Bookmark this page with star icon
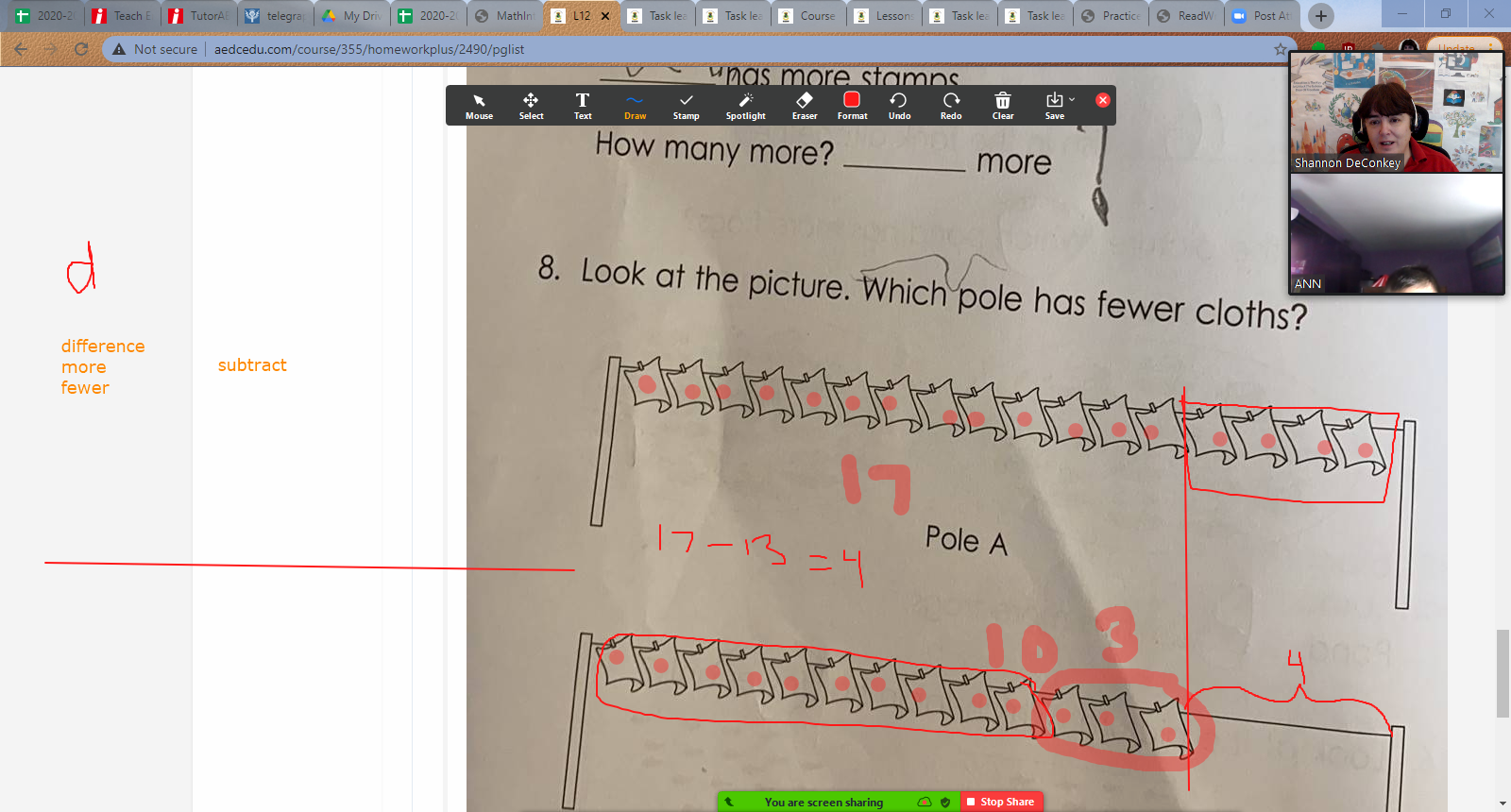The height and width of the screenshot is (812, 1511). (1281, 49)
